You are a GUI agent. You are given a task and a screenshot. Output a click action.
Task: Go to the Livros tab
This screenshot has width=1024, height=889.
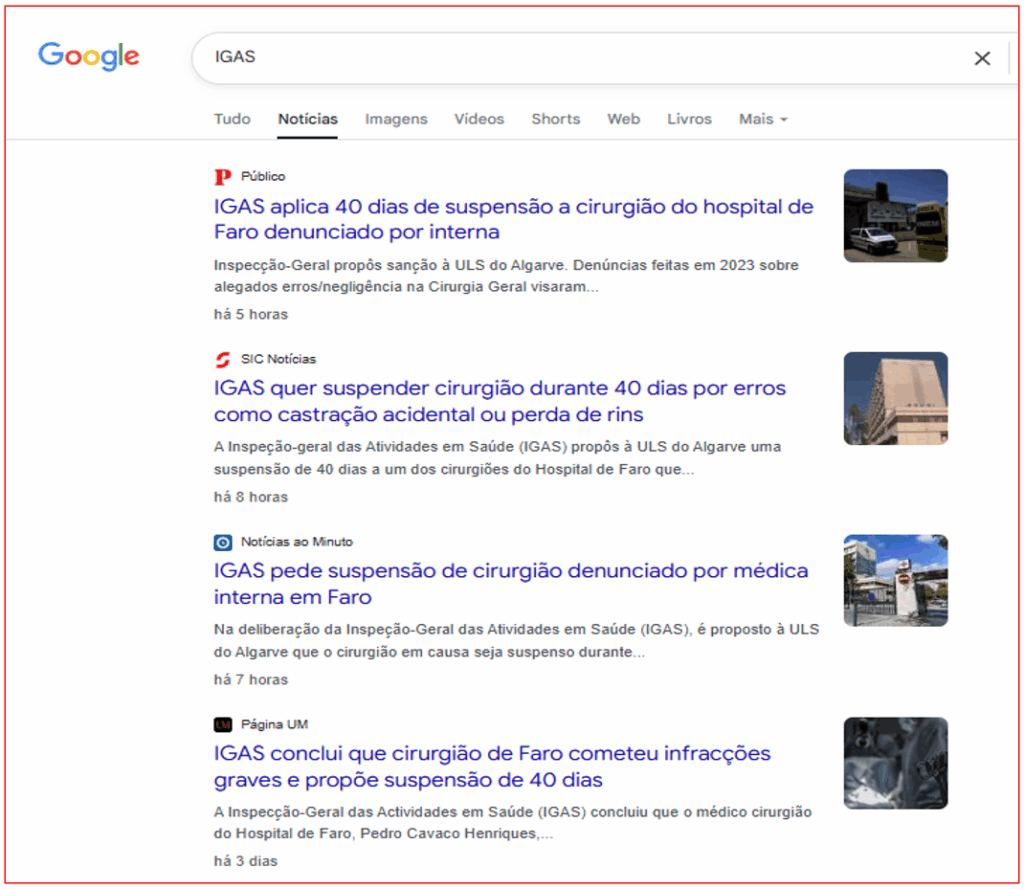point(689,119)
